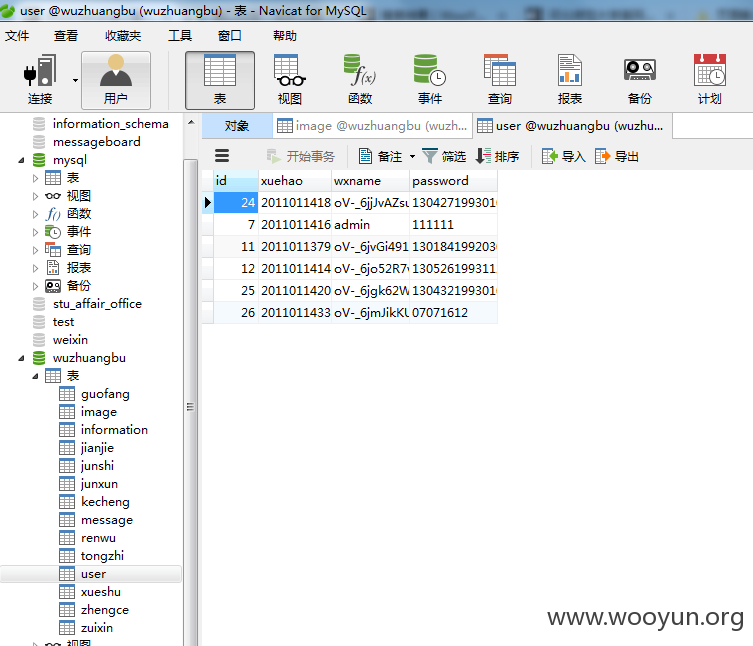753x646 pixels.
Task: Collapse the 表 node under wuzhuangbu
Action: coord(35,376)
